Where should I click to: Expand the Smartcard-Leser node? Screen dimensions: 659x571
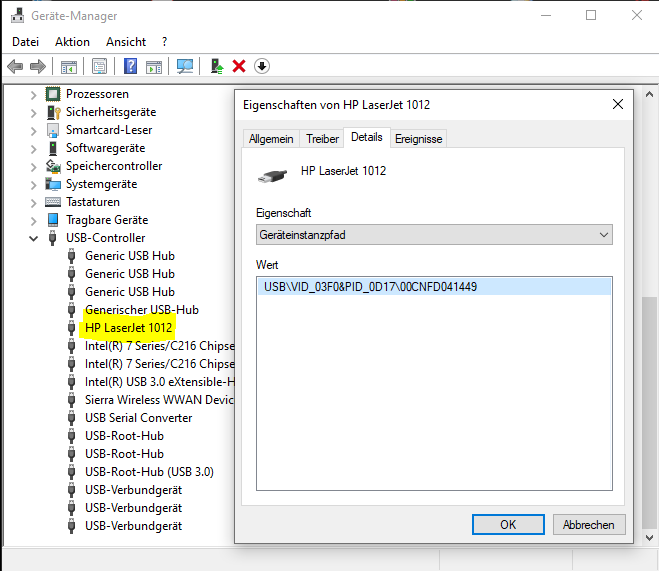point(34,131)
